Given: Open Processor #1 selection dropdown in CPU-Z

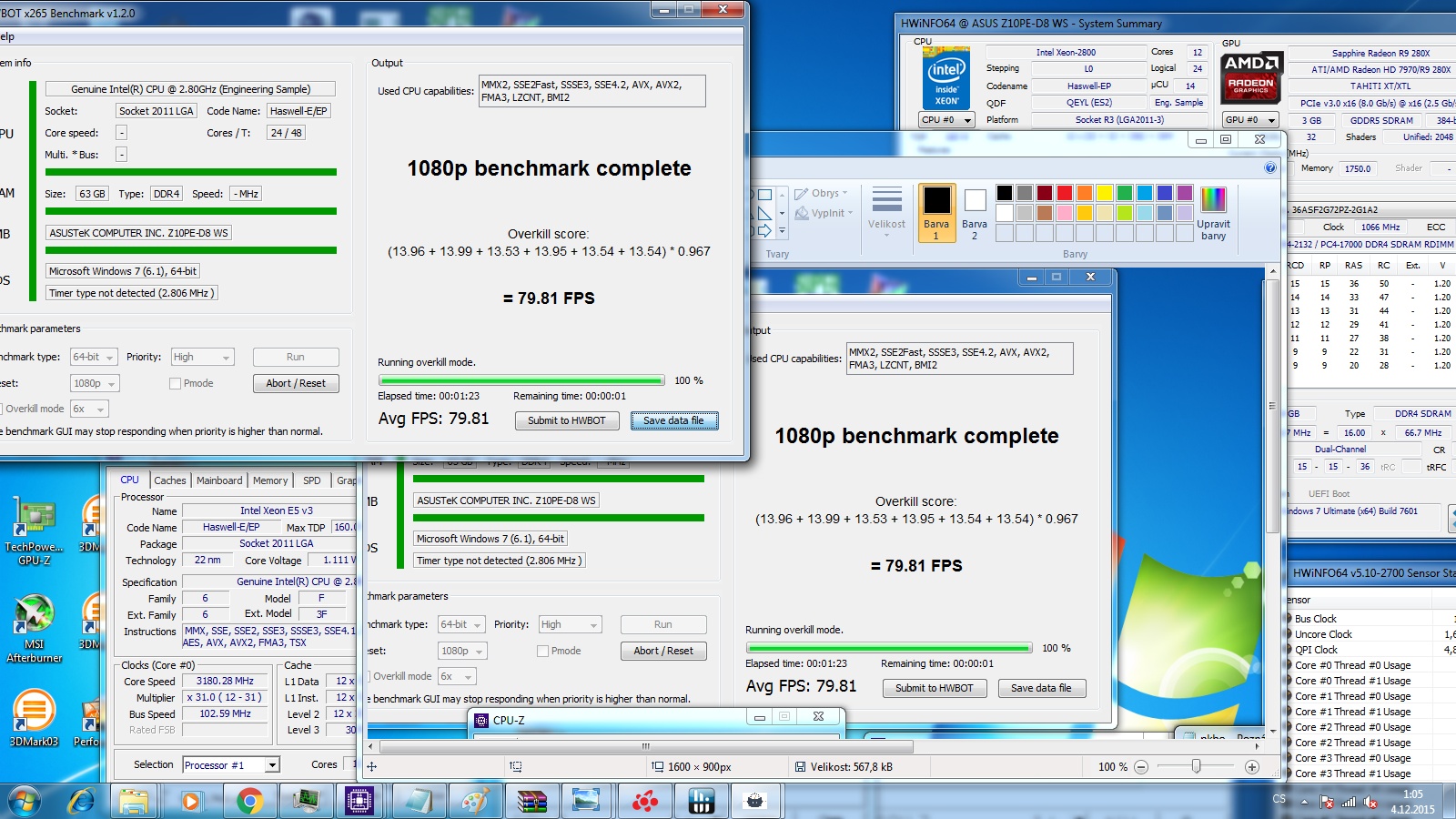Looking at the screenshot, I should pos(231,765).
